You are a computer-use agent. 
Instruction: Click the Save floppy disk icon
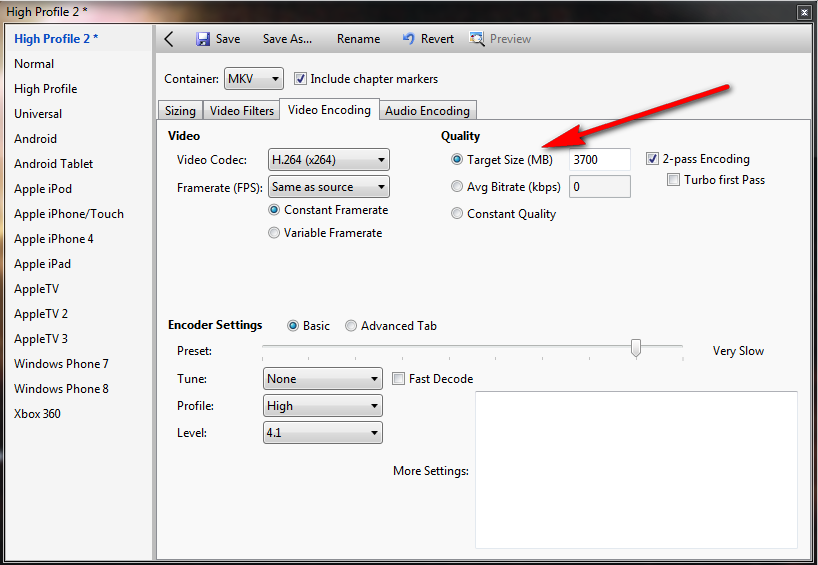click(x=203, y=39)
